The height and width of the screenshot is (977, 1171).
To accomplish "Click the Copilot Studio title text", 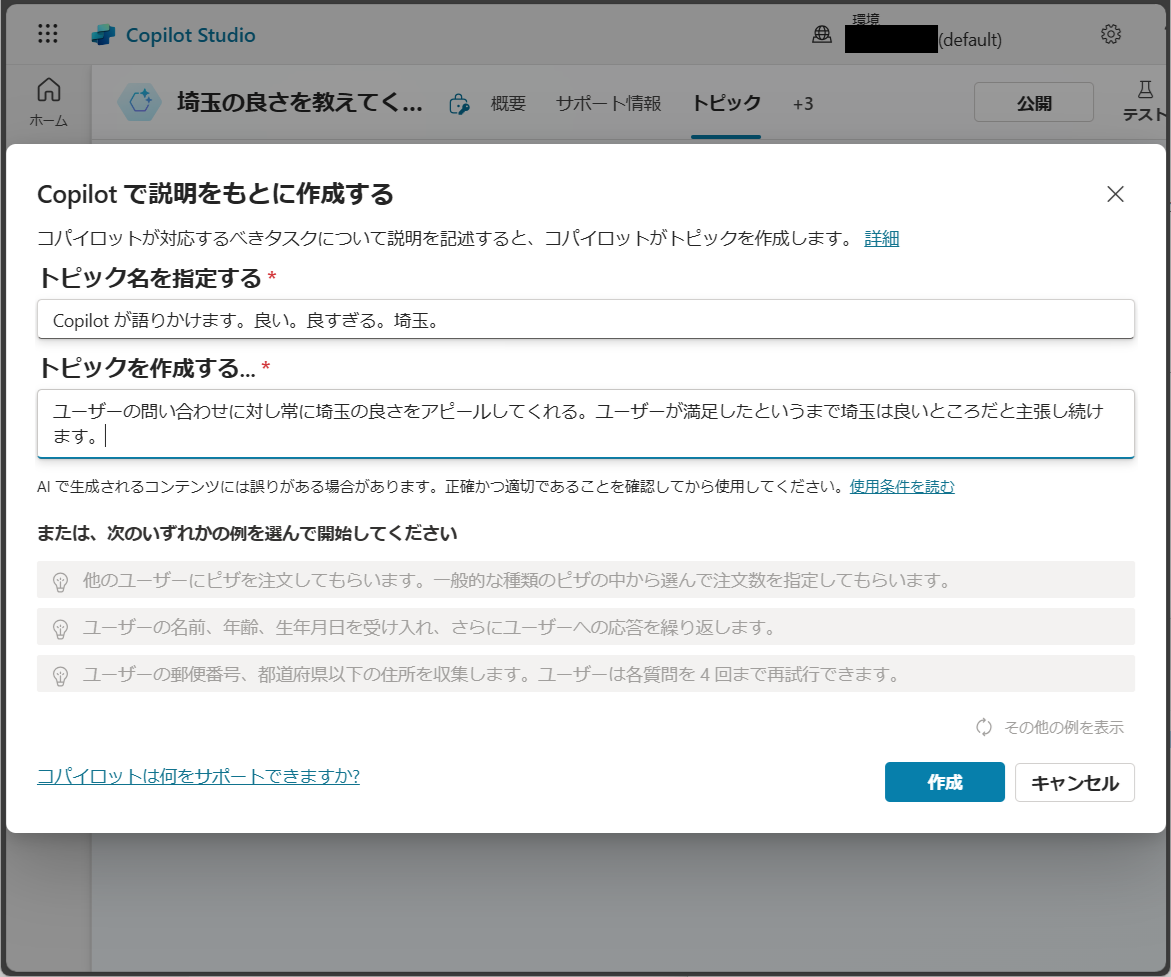I will [x=190, y=35].
